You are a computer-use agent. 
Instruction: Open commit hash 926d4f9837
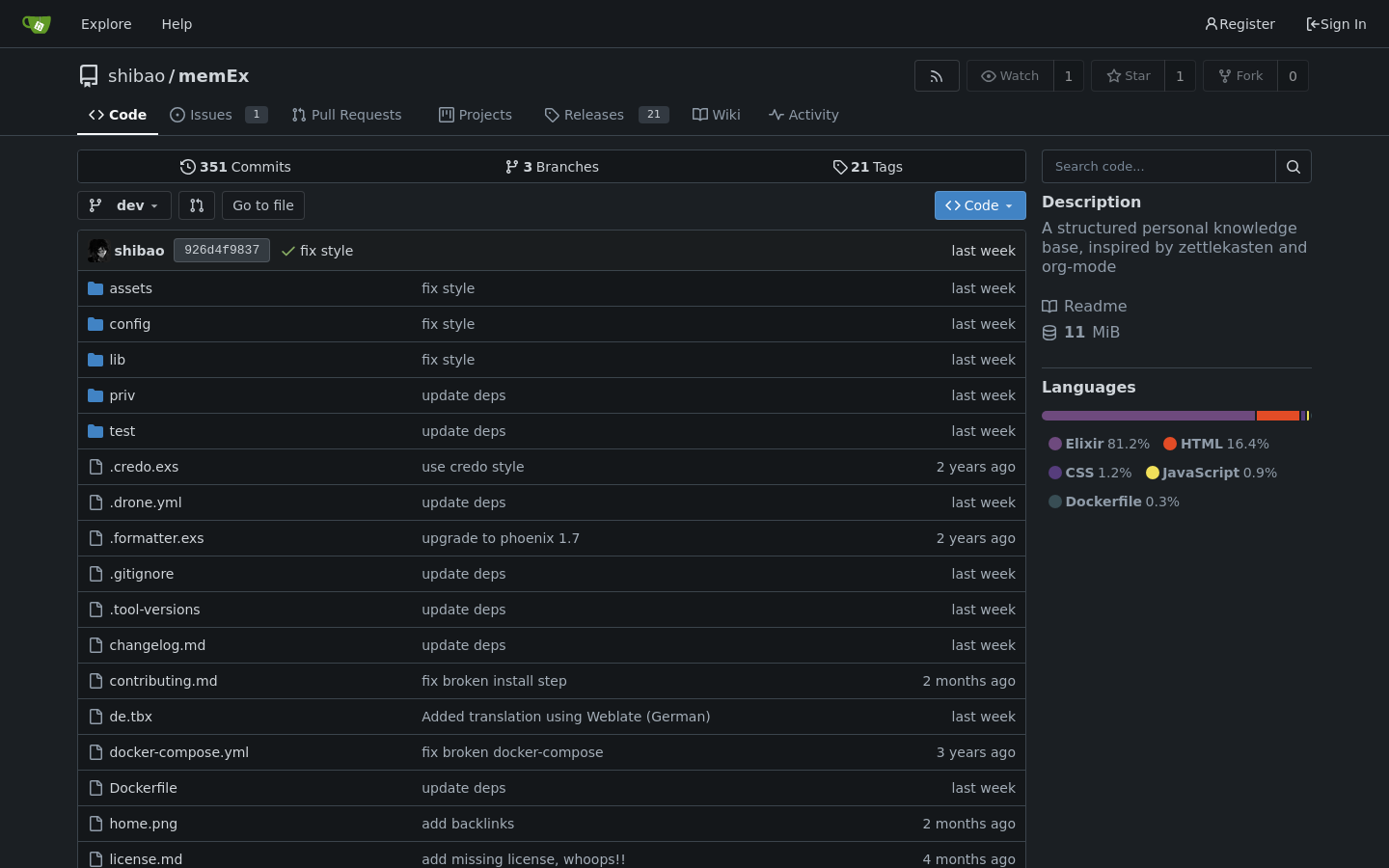pos(222,251)
